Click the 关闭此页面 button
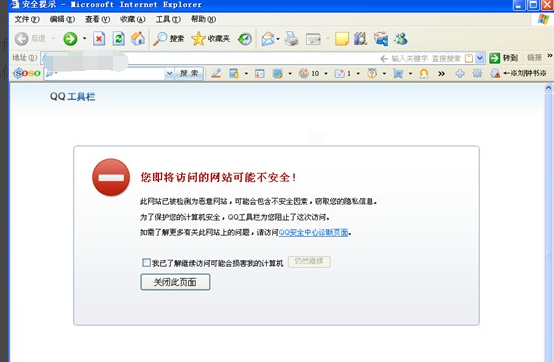 [x=175, y=282]
